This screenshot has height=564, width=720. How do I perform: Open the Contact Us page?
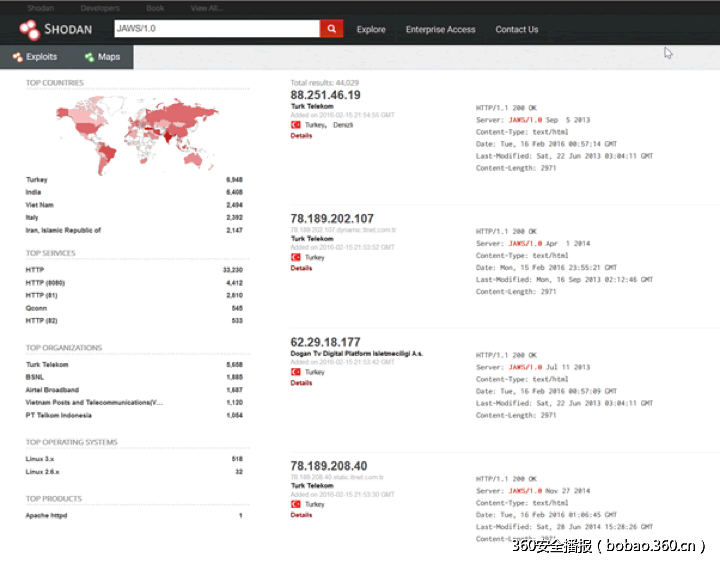[x=517, y=30]
